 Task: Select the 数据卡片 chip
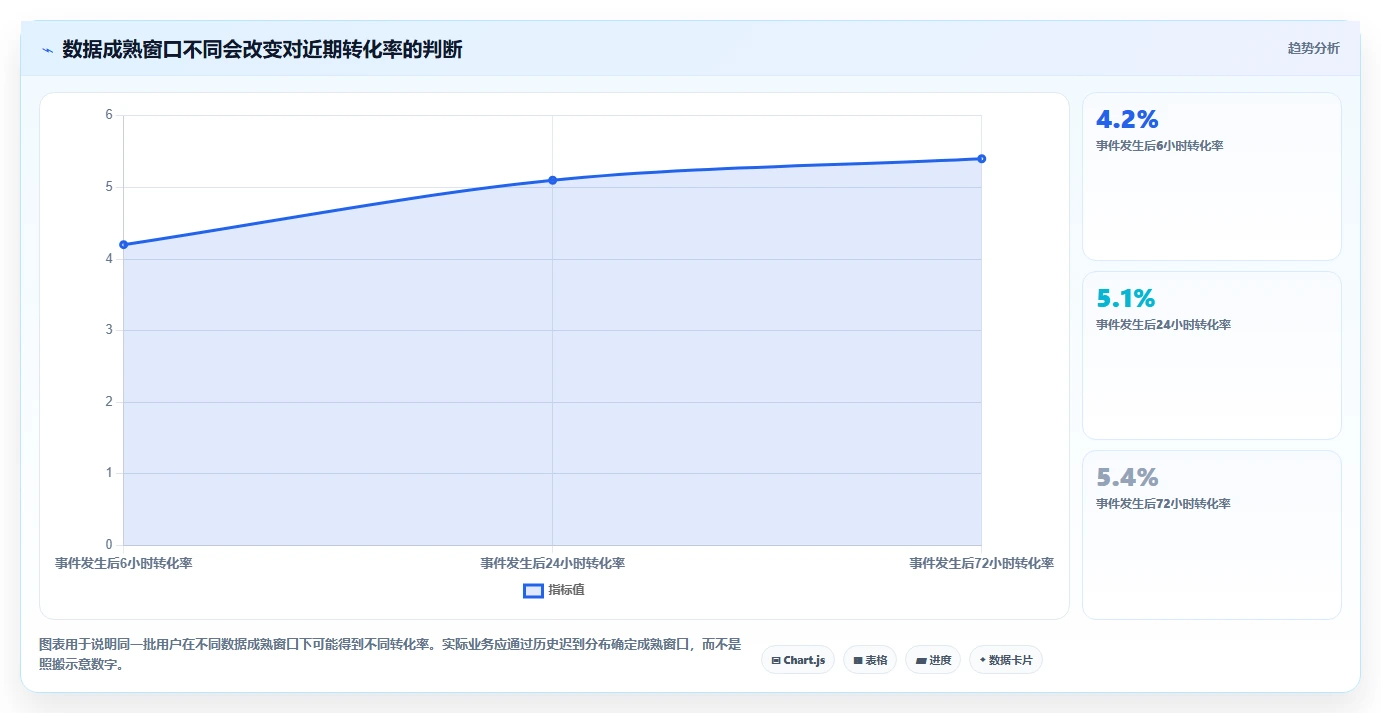coord(1006,660)
